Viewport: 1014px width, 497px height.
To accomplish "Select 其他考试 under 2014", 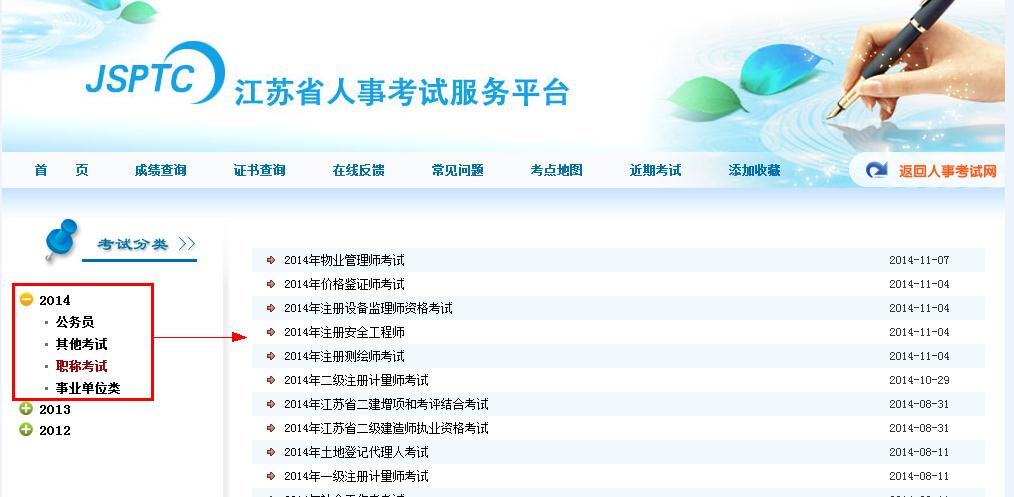I will (x=81, y=344).
